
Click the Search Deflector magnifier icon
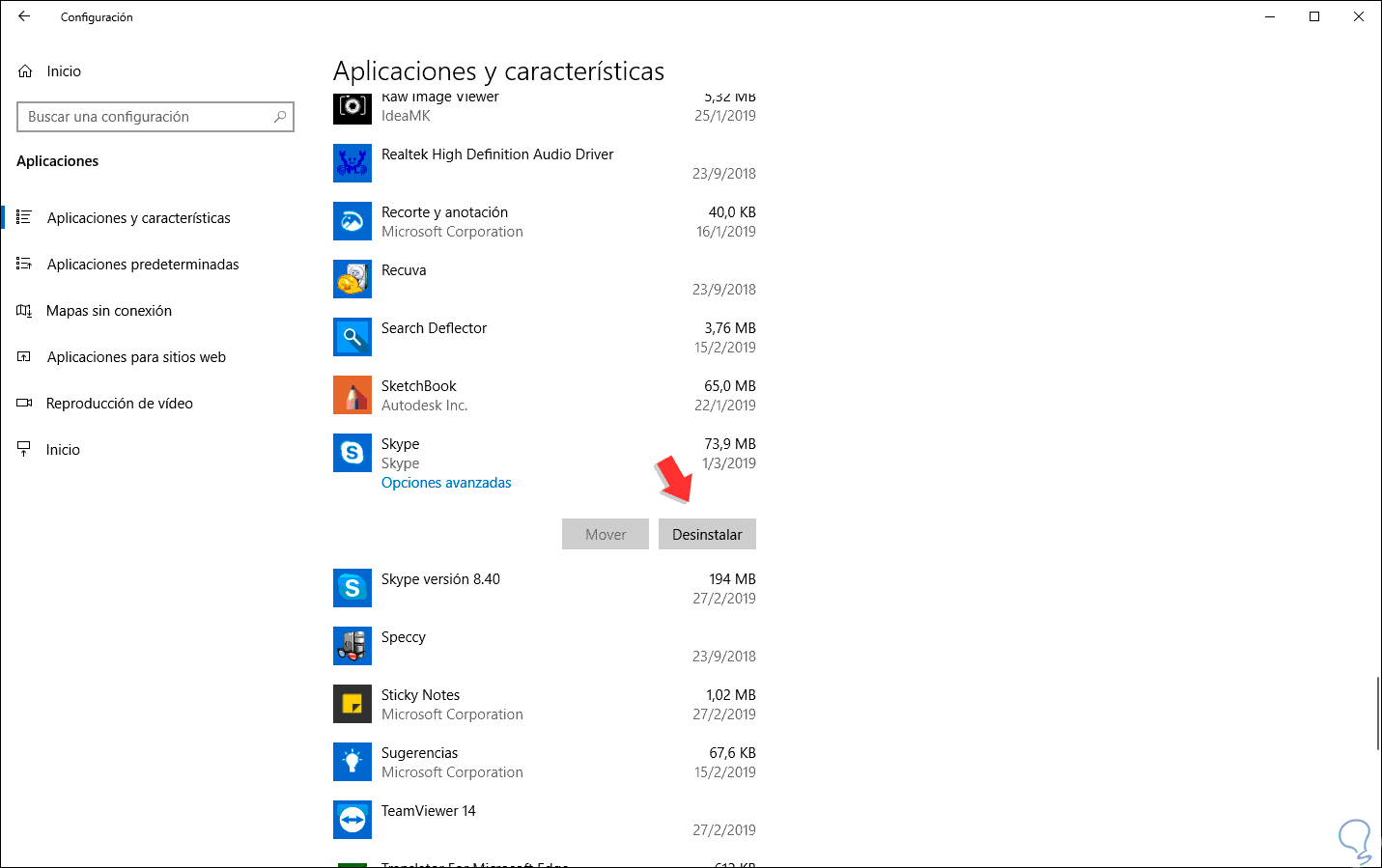[353, 337]
